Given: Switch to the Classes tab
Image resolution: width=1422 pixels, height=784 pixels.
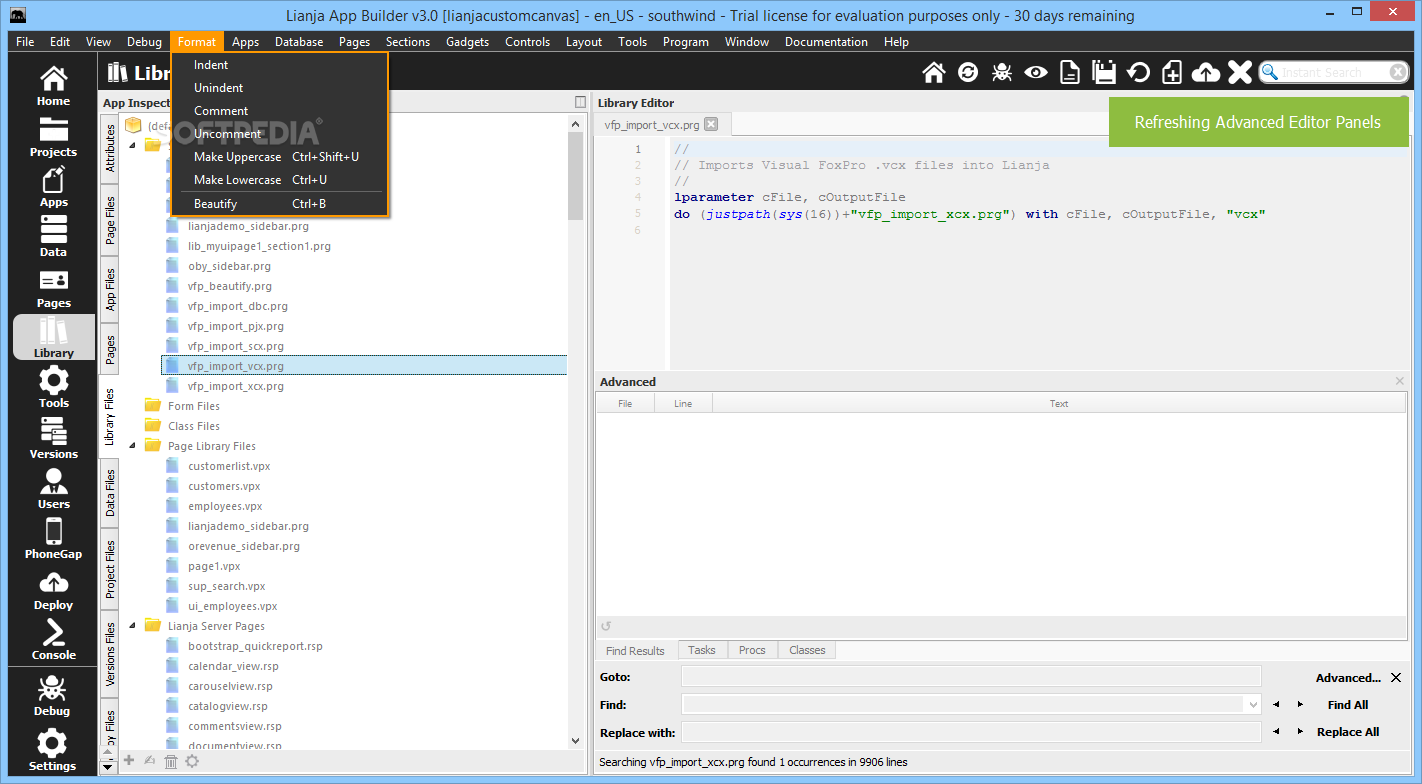Looking at the screenshot, I should (807, 650).
